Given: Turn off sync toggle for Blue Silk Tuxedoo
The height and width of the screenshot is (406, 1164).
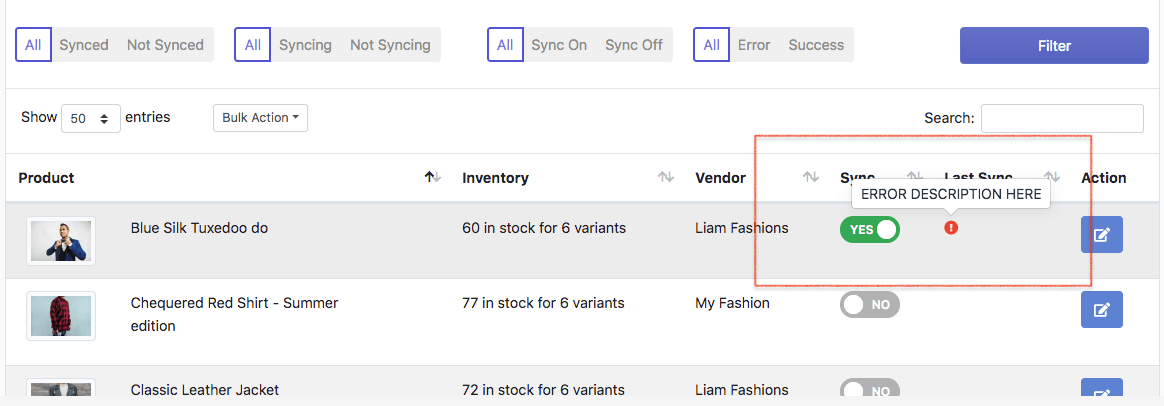Looking at the screenshot, I should point(869,230).
